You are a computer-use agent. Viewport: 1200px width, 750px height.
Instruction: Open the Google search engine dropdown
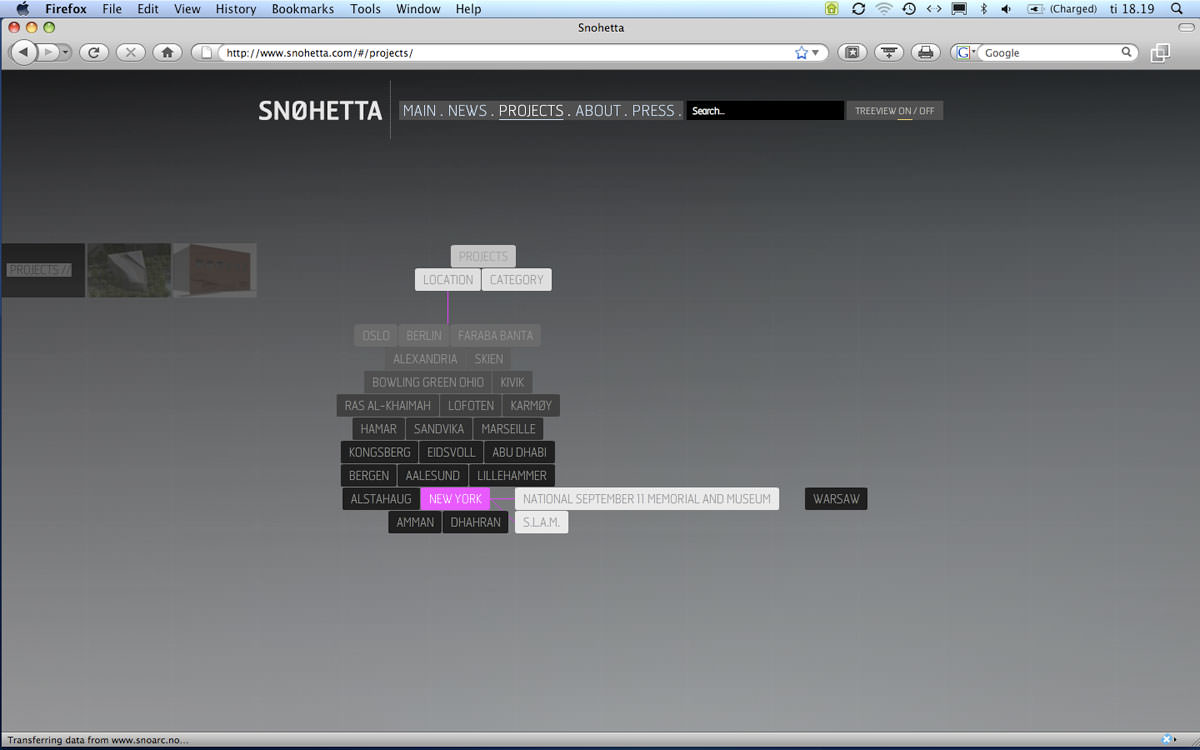pyautogui.click(x=965, y=53)
